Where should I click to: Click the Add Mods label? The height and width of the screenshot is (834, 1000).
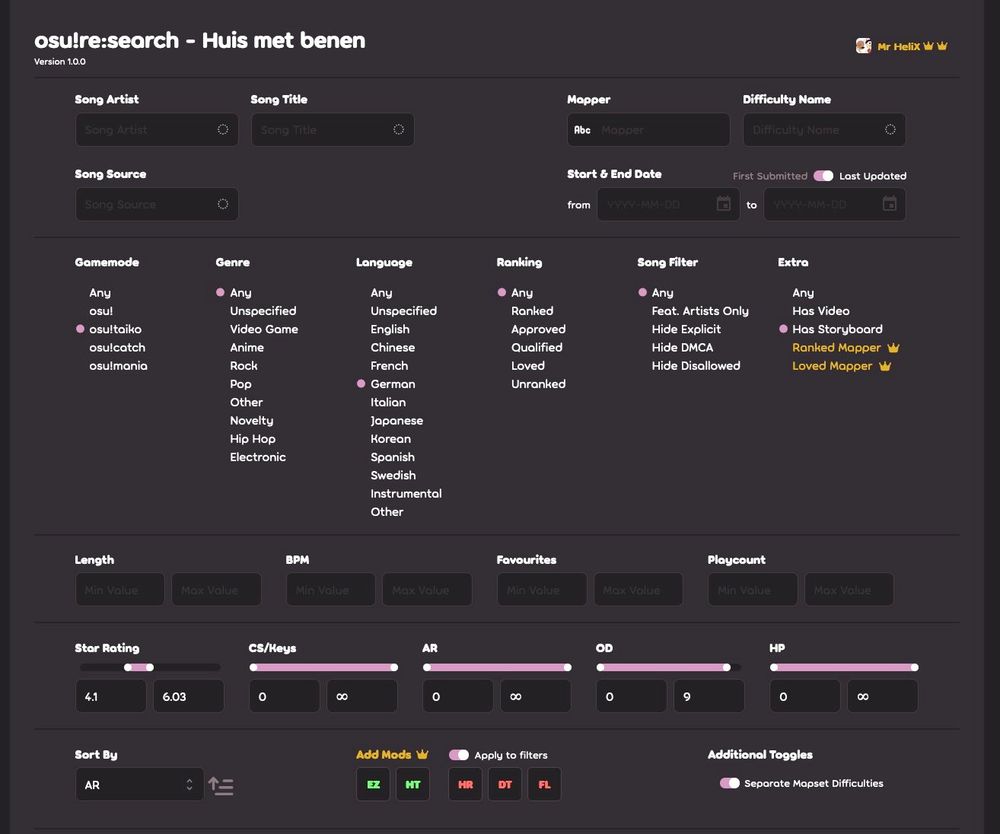[383, 754]
